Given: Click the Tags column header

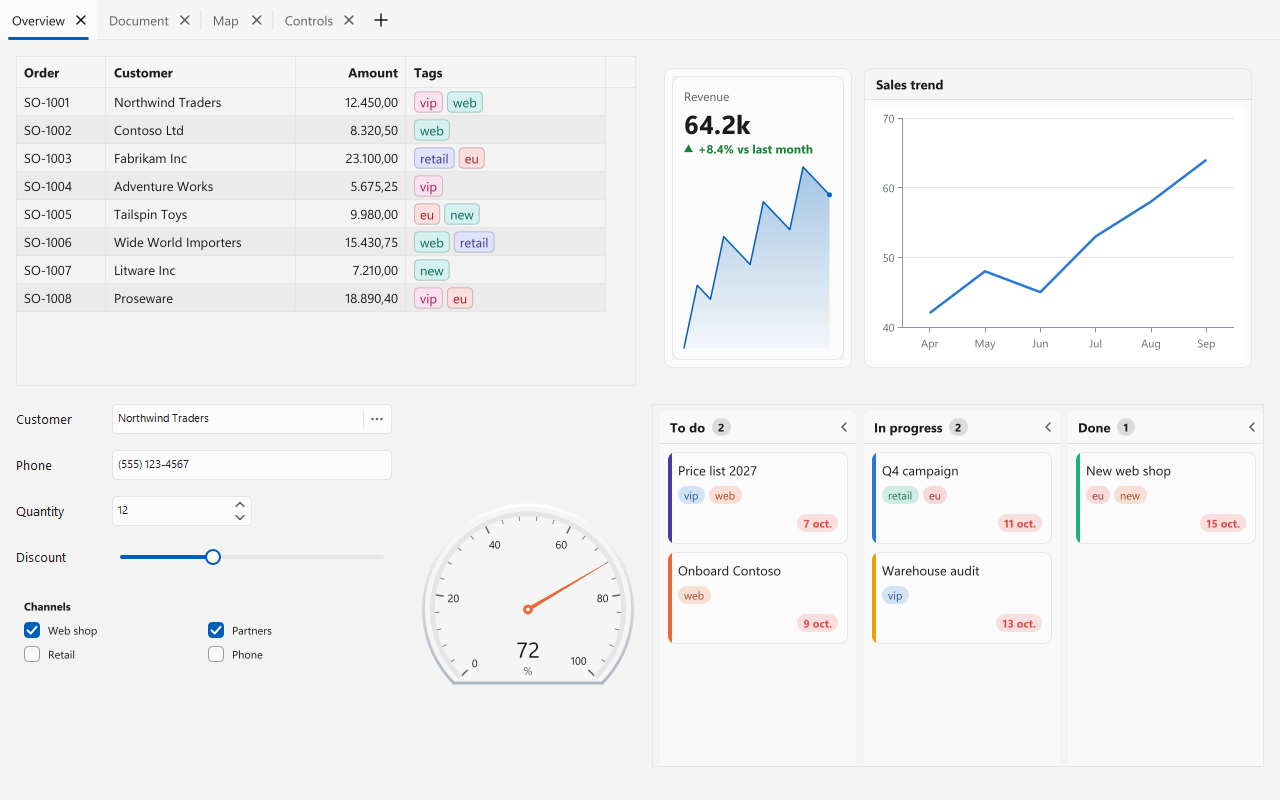Looking at the screenshot, I should [x=506, y=72].
